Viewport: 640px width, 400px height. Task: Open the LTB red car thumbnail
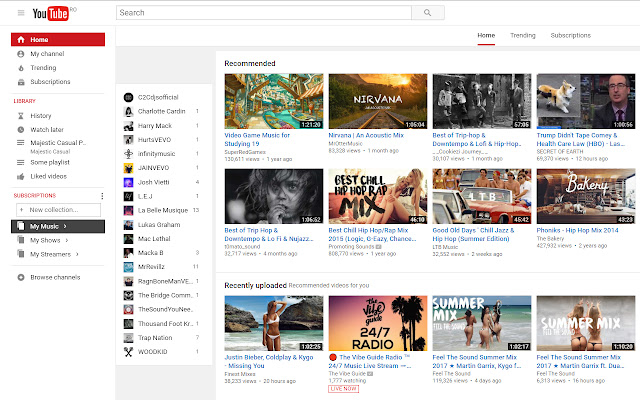[482, 196]
